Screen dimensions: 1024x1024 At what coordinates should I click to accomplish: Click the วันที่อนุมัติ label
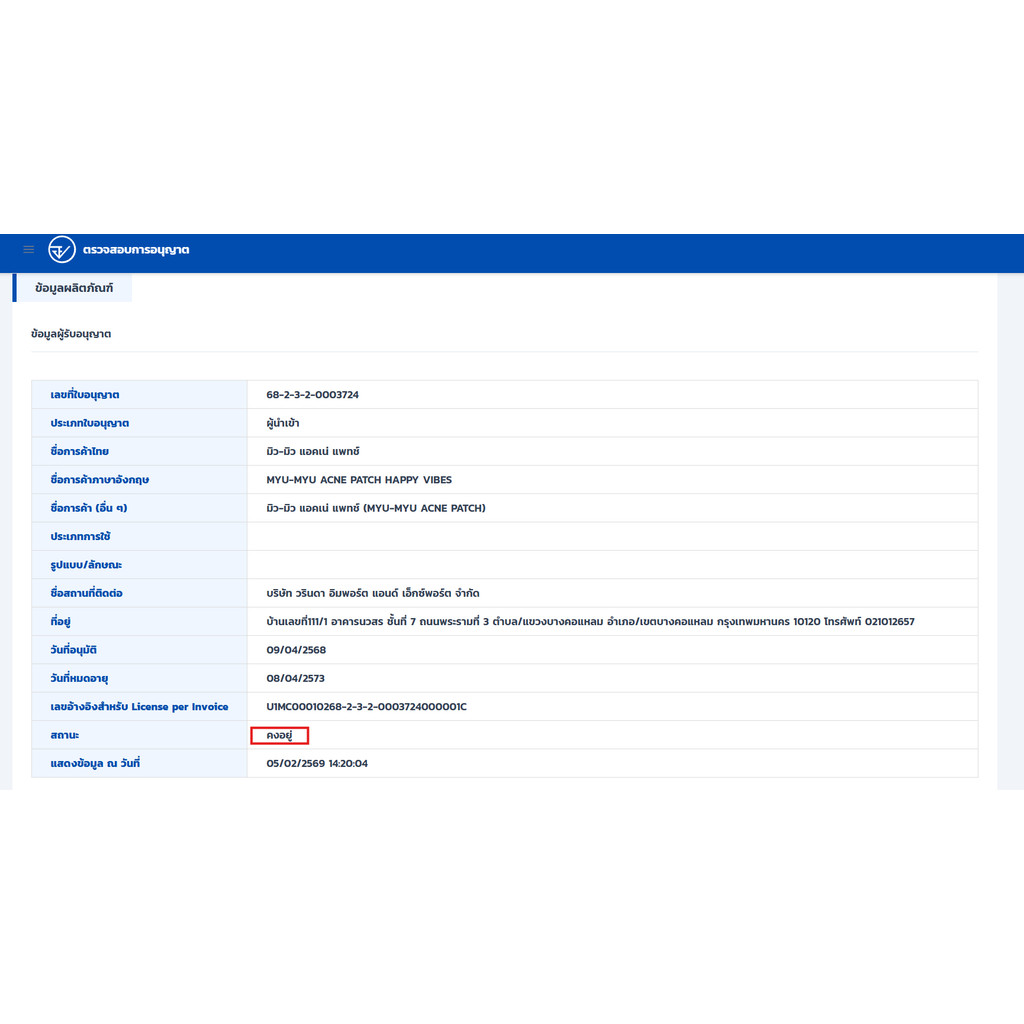point(73,650)
